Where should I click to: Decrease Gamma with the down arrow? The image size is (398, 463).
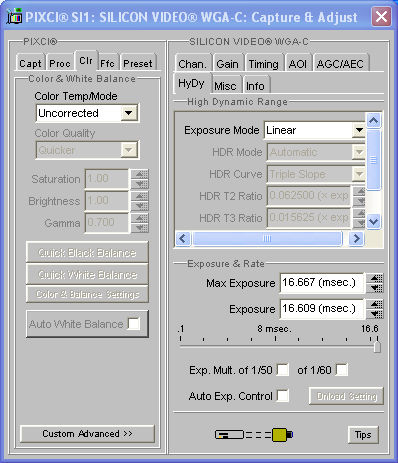pos(140,228)
